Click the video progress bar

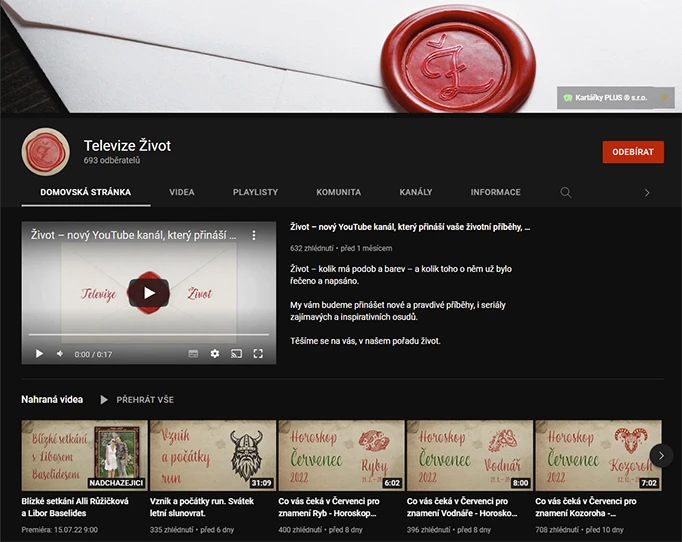(x=149, y=335)
